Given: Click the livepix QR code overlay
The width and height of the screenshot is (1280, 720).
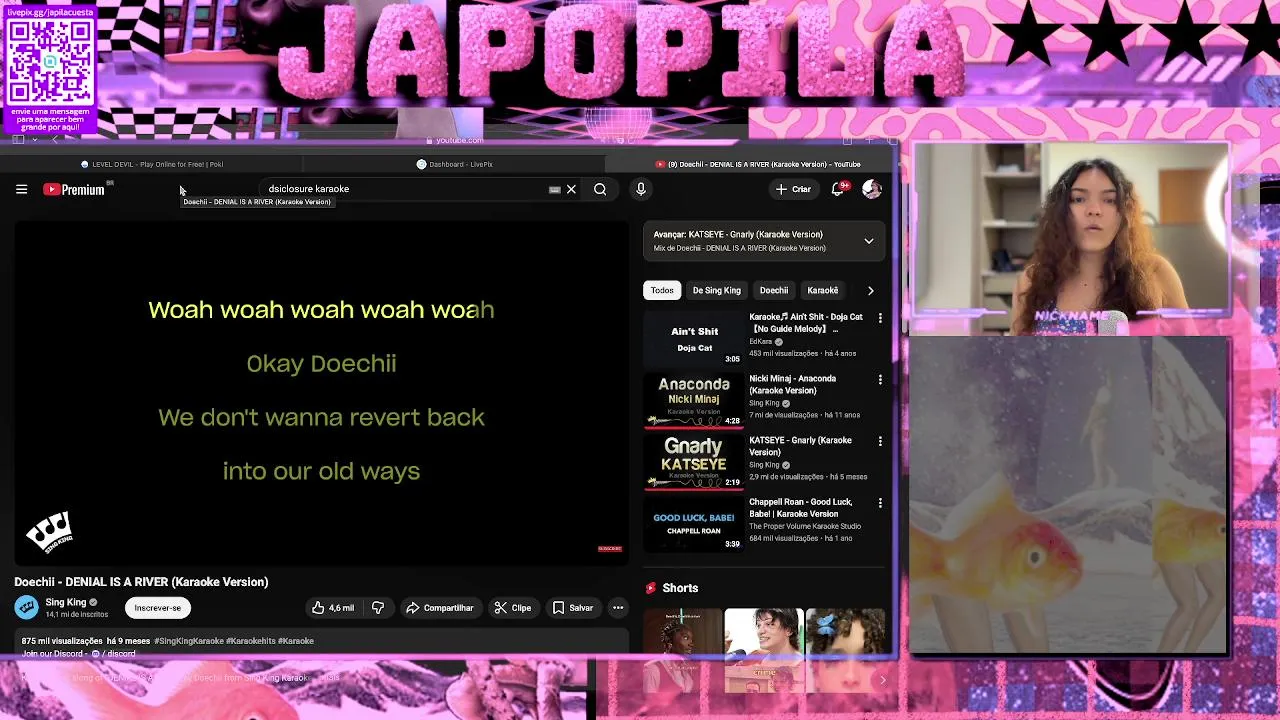Looking at the screenshot, I should pyautogui.click(x=50, y=61).
